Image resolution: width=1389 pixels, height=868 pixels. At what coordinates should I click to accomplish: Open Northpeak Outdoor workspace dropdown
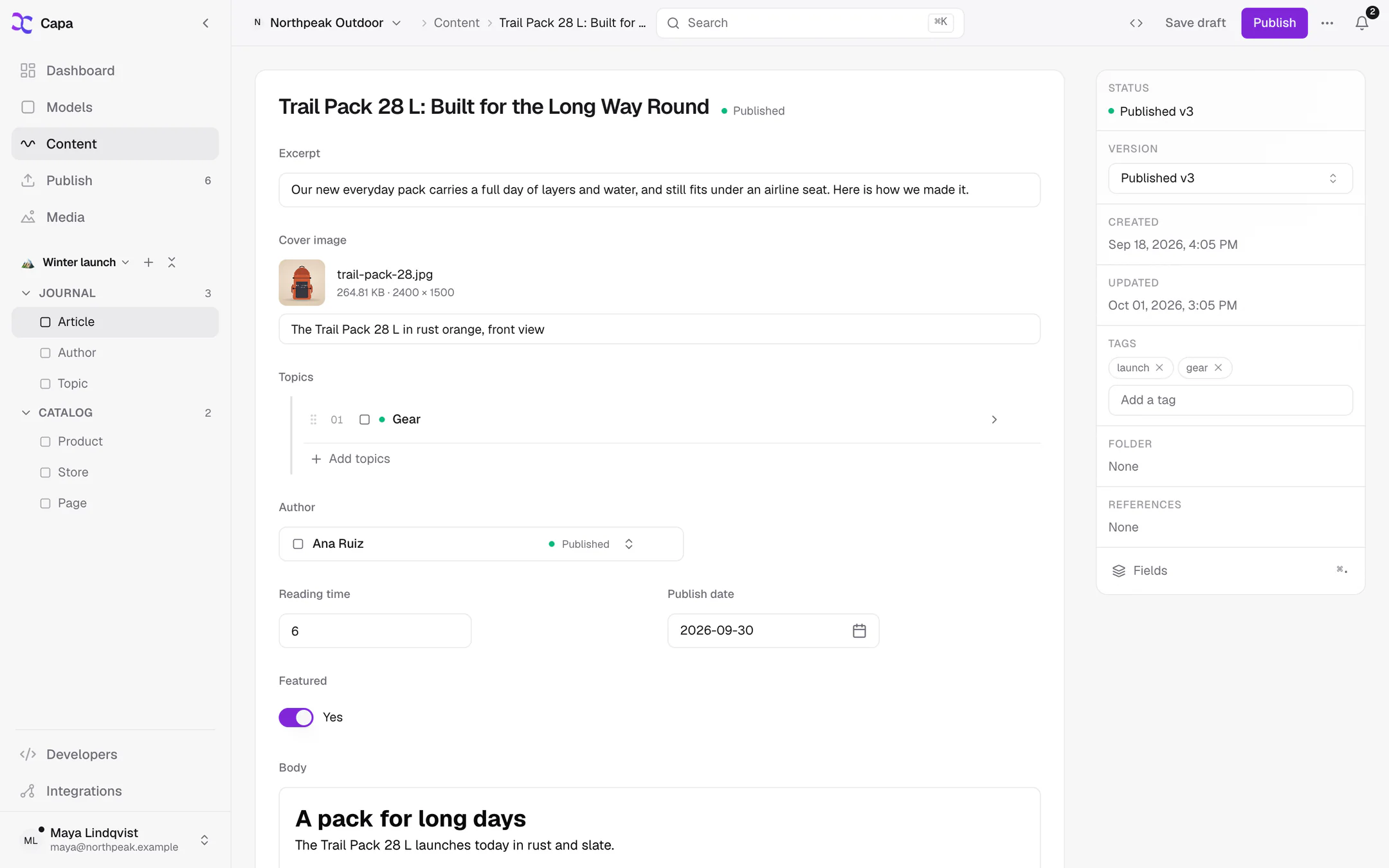tap(327, 23)
